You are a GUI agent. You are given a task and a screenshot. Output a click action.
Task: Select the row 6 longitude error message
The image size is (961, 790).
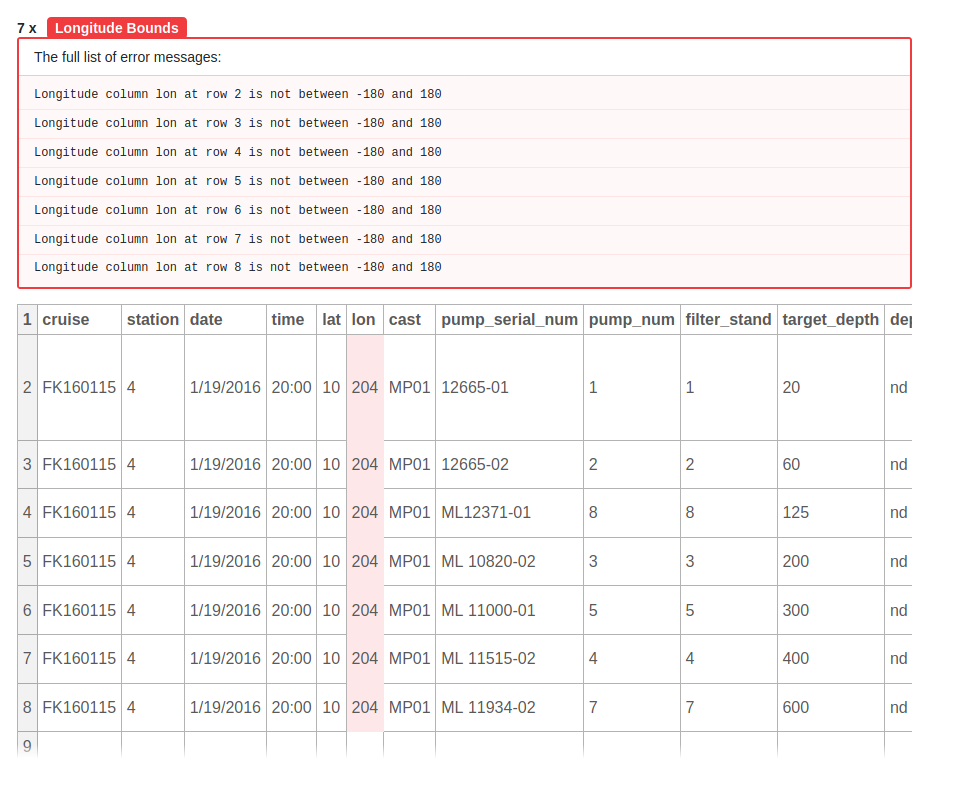tap(464, 210)
